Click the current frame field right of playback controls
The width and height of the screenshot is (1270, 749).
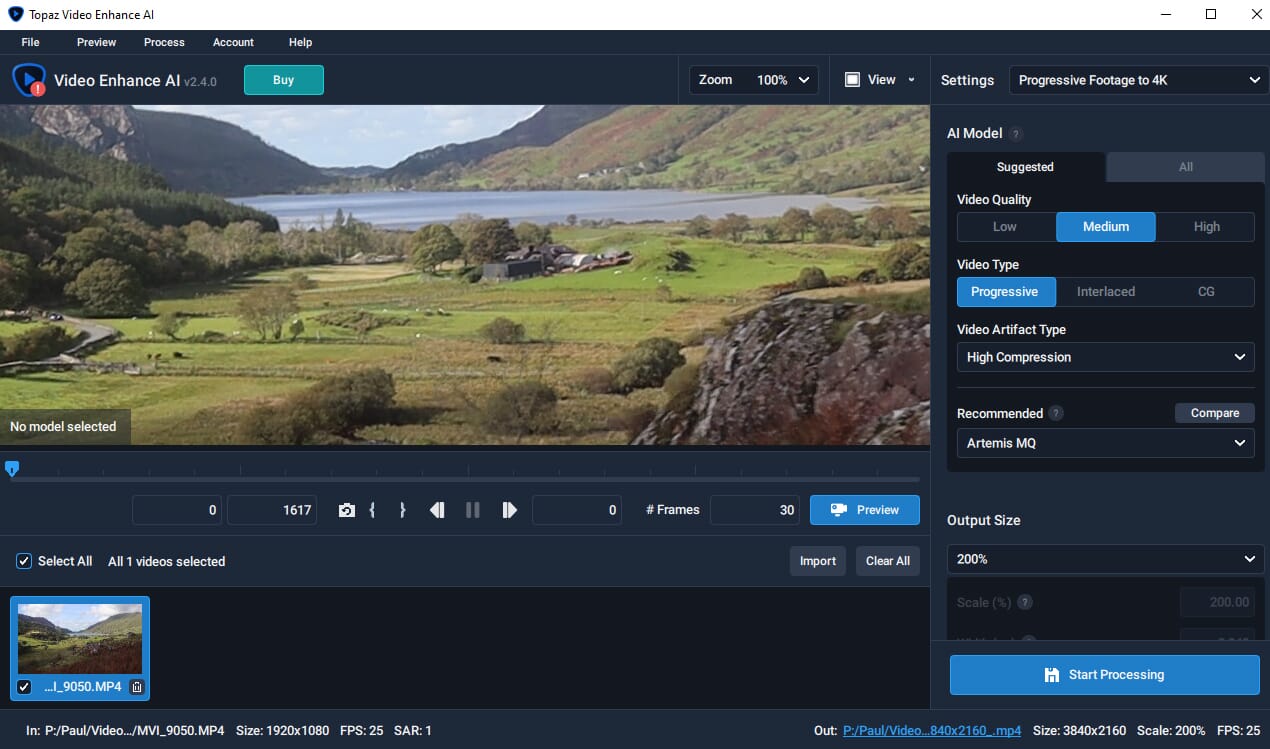click(577, 510)
